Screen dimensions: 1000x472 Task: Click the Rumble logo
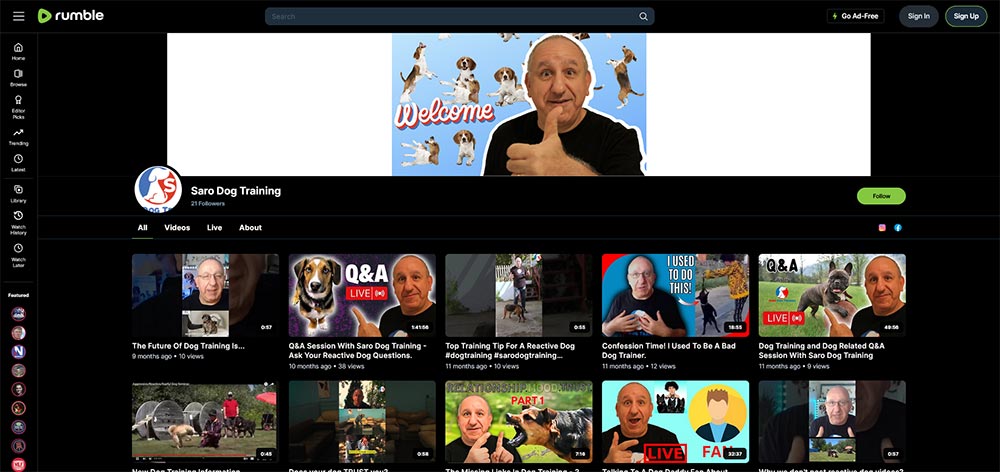[x=71, y=16]
